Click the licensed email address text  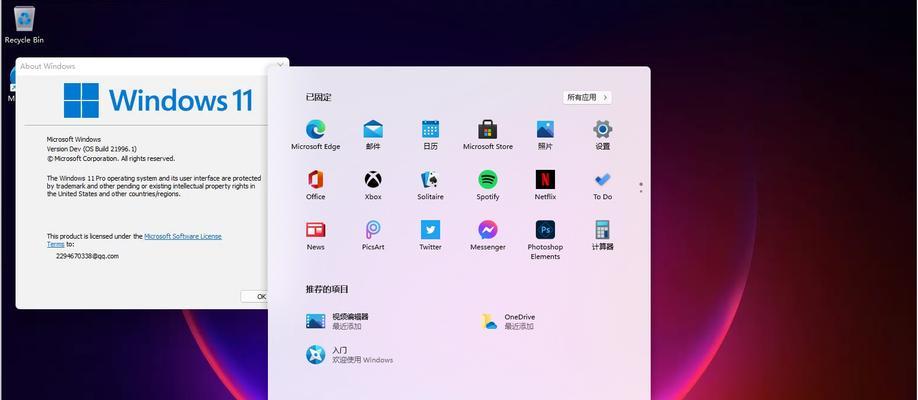(x=87, y=256)
